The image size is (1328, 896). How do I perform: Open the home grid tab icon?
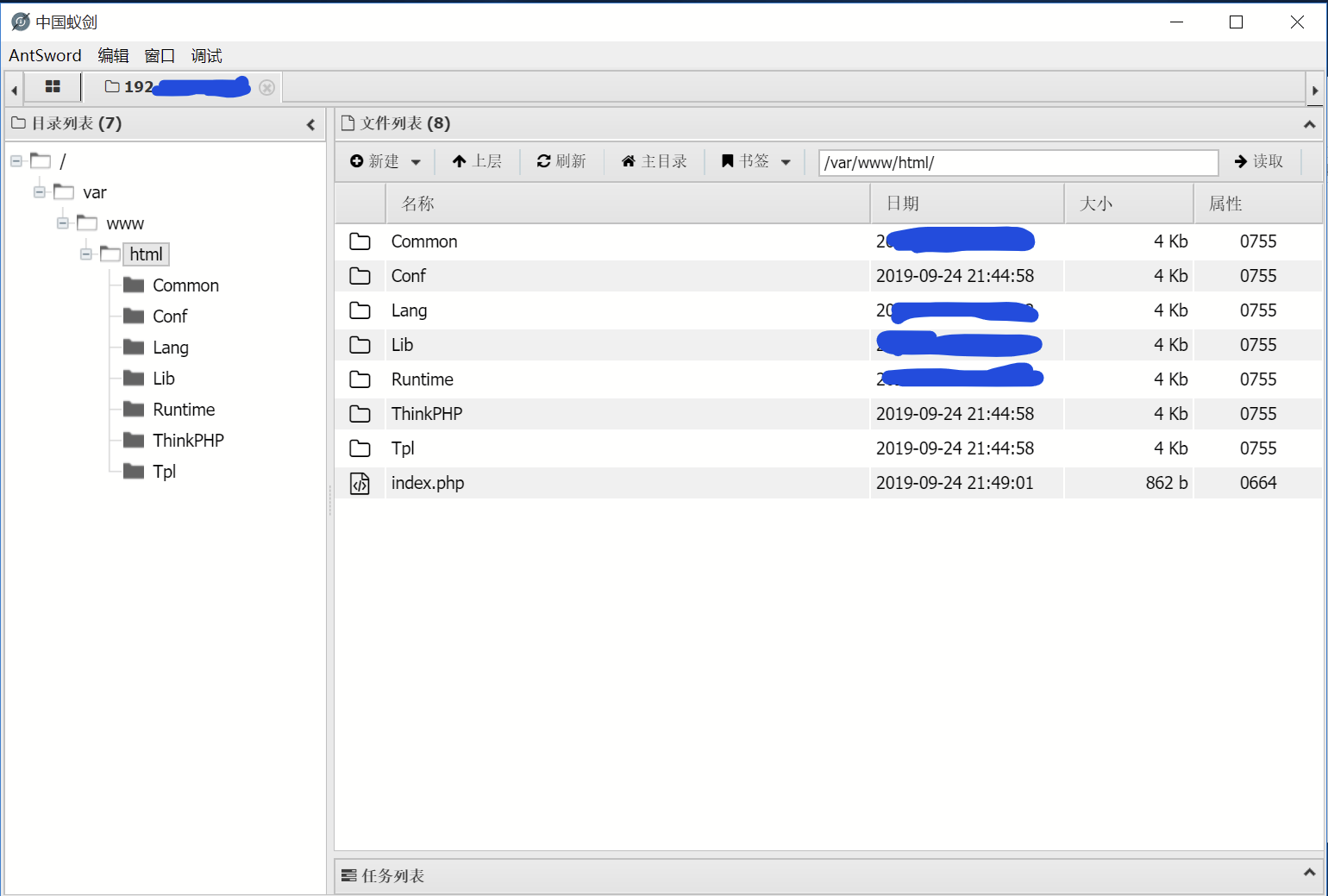[x=53, y=87]
